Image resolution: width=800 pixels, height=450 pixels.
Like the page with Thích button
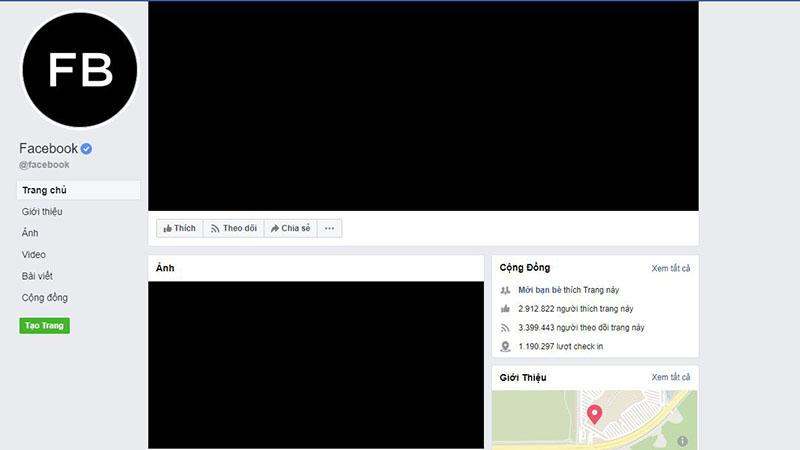180,228
